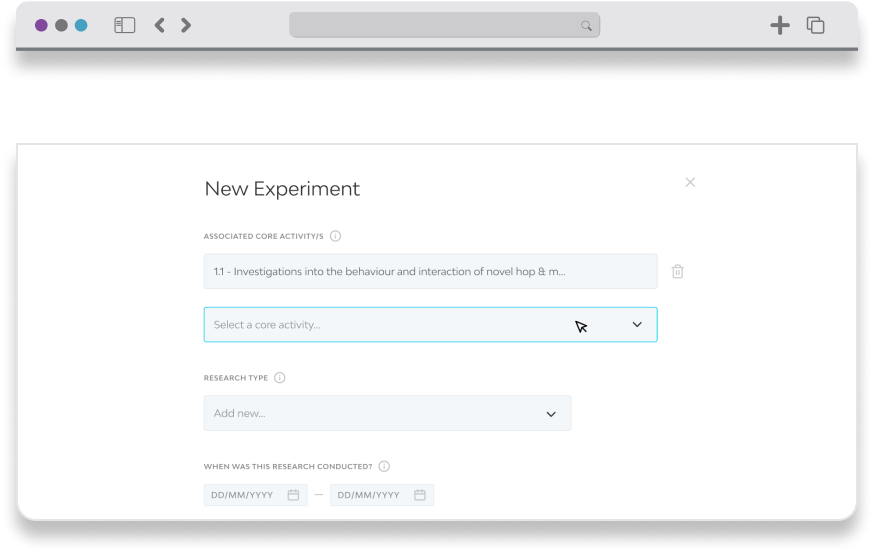The width and height of the screenshot is (874, 552).
Task: Show all tabs overview icon
Action: [815, 25]
